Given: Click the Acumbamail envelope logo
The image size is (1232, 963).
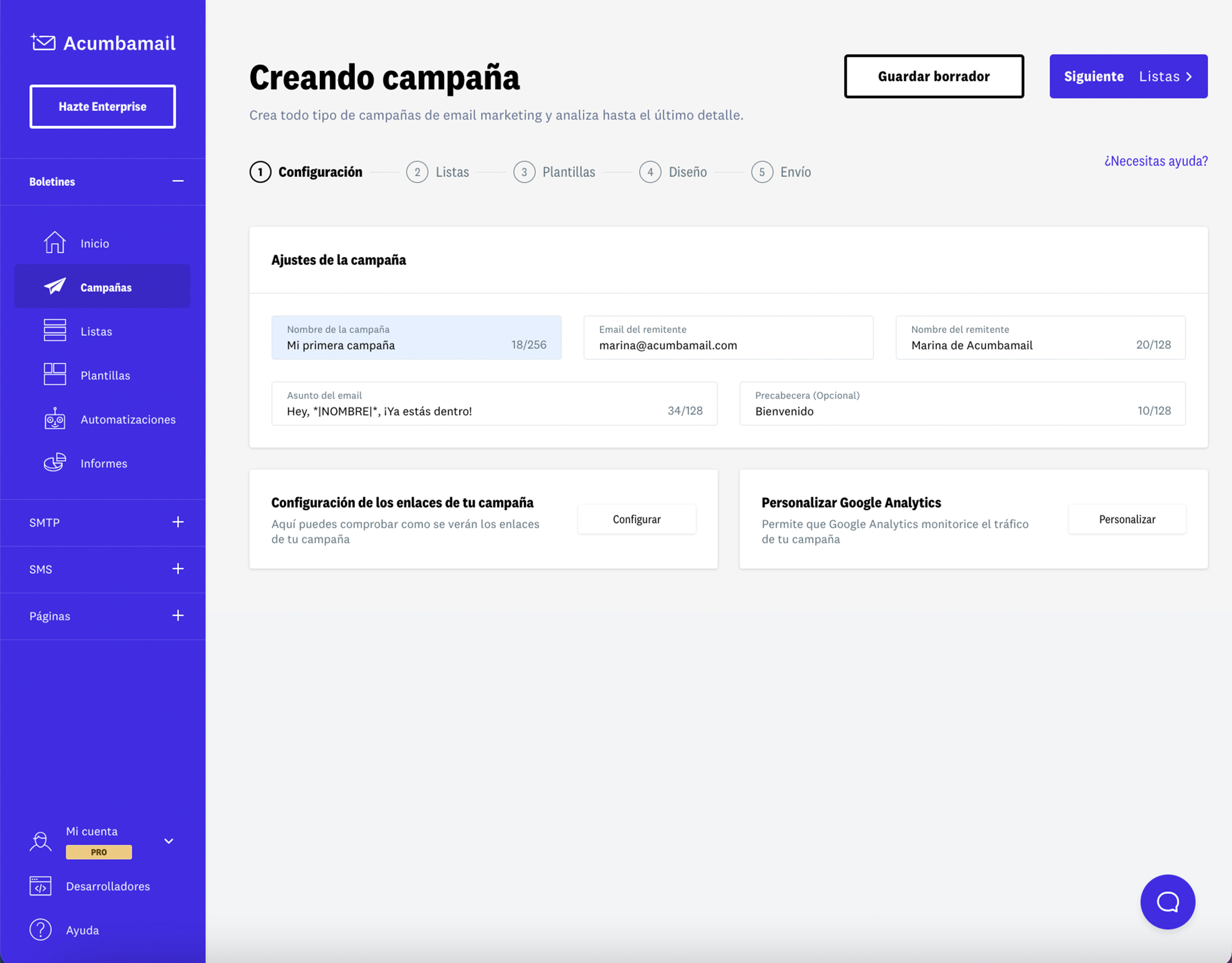Looking at the screenshot, I should pos(44,42).
